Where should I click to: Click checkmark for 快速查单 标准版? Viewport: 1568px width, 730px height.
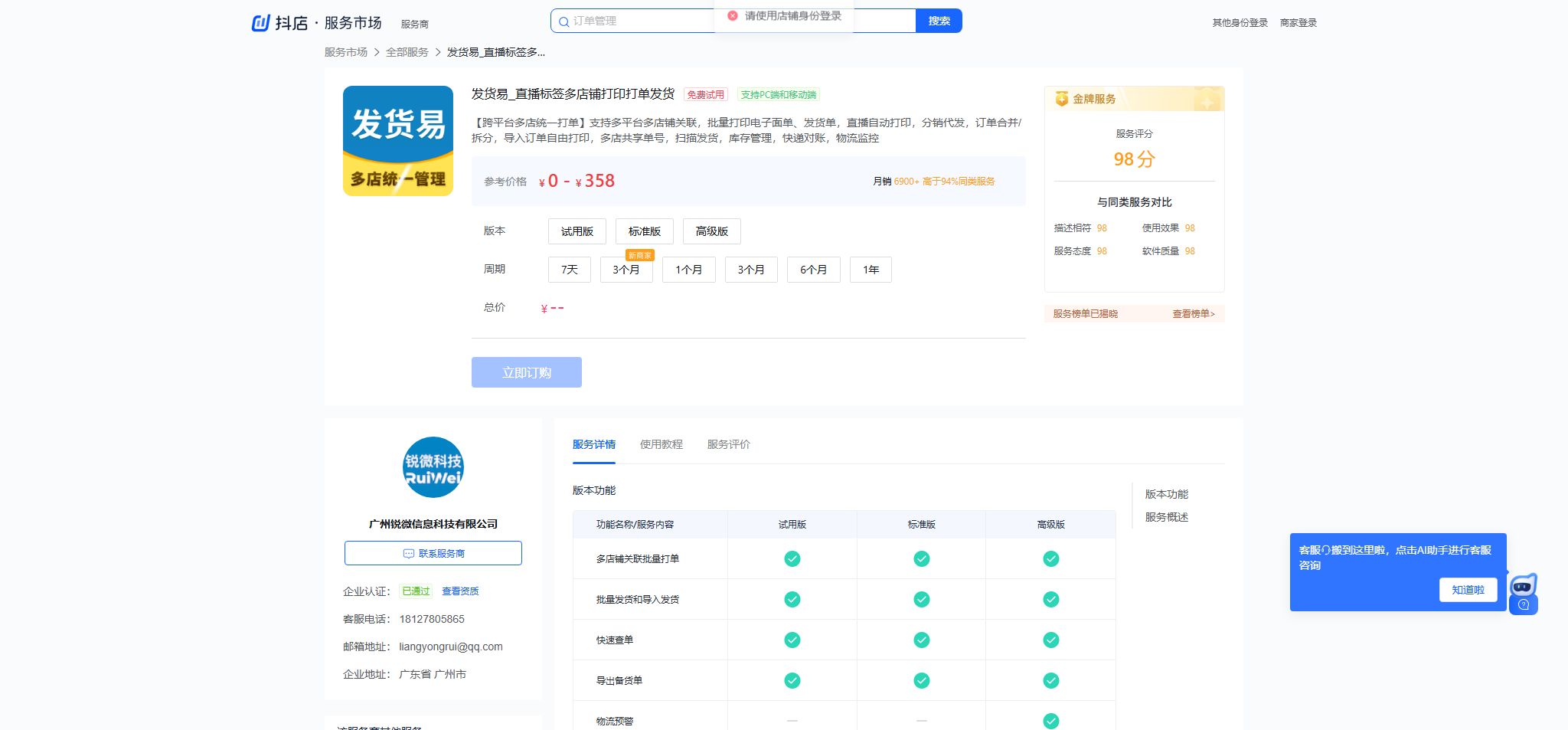pyautogui.click(x=922, y=640)
